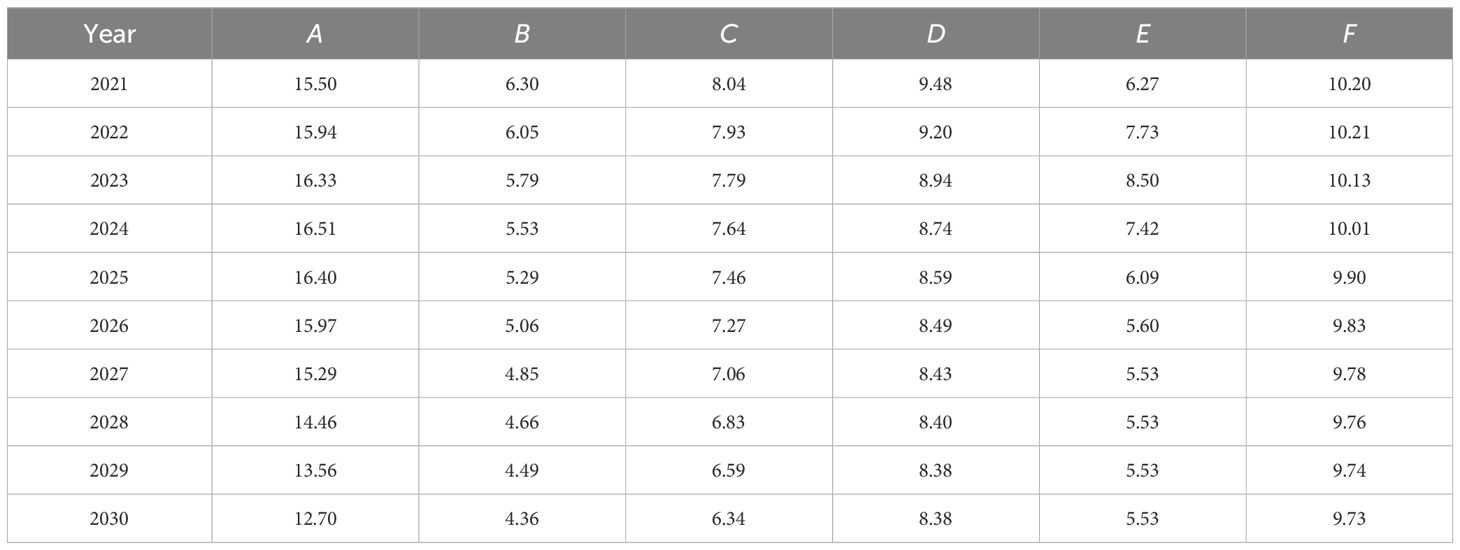
Task: Select the 9.73 cell in row 2030
Action: tap(1349, 519)
